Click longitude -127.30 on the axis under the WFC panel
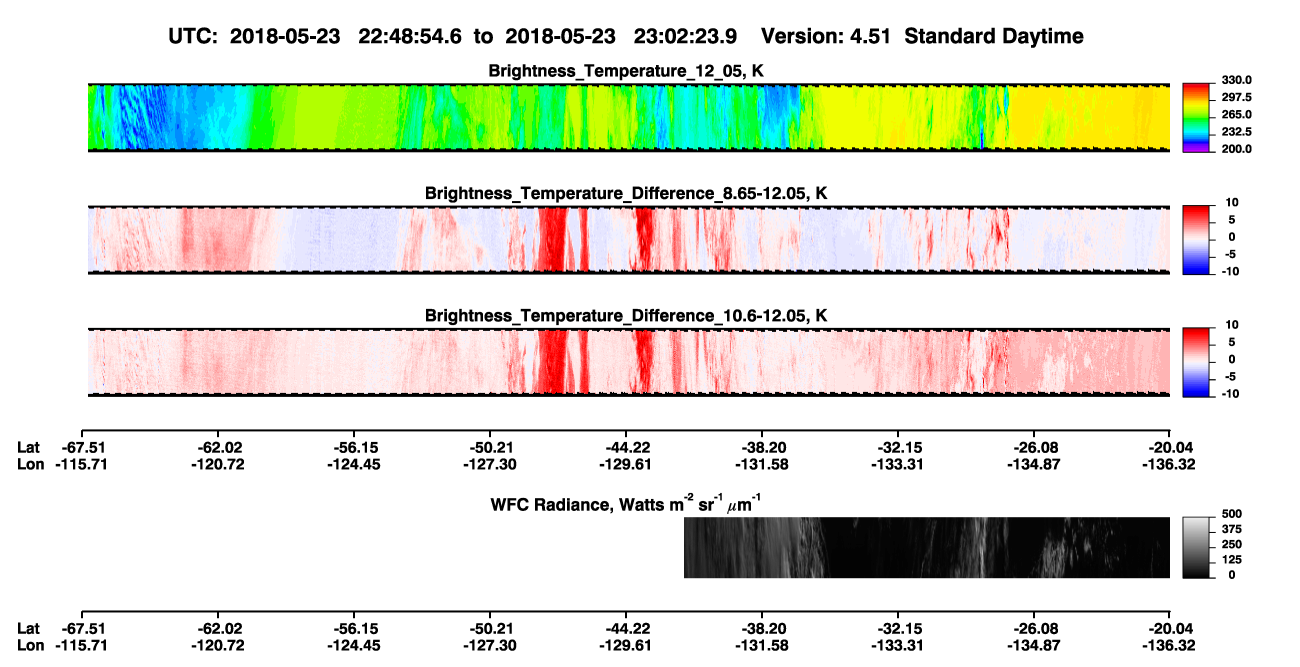The image size is (1300, 667). 491,644
